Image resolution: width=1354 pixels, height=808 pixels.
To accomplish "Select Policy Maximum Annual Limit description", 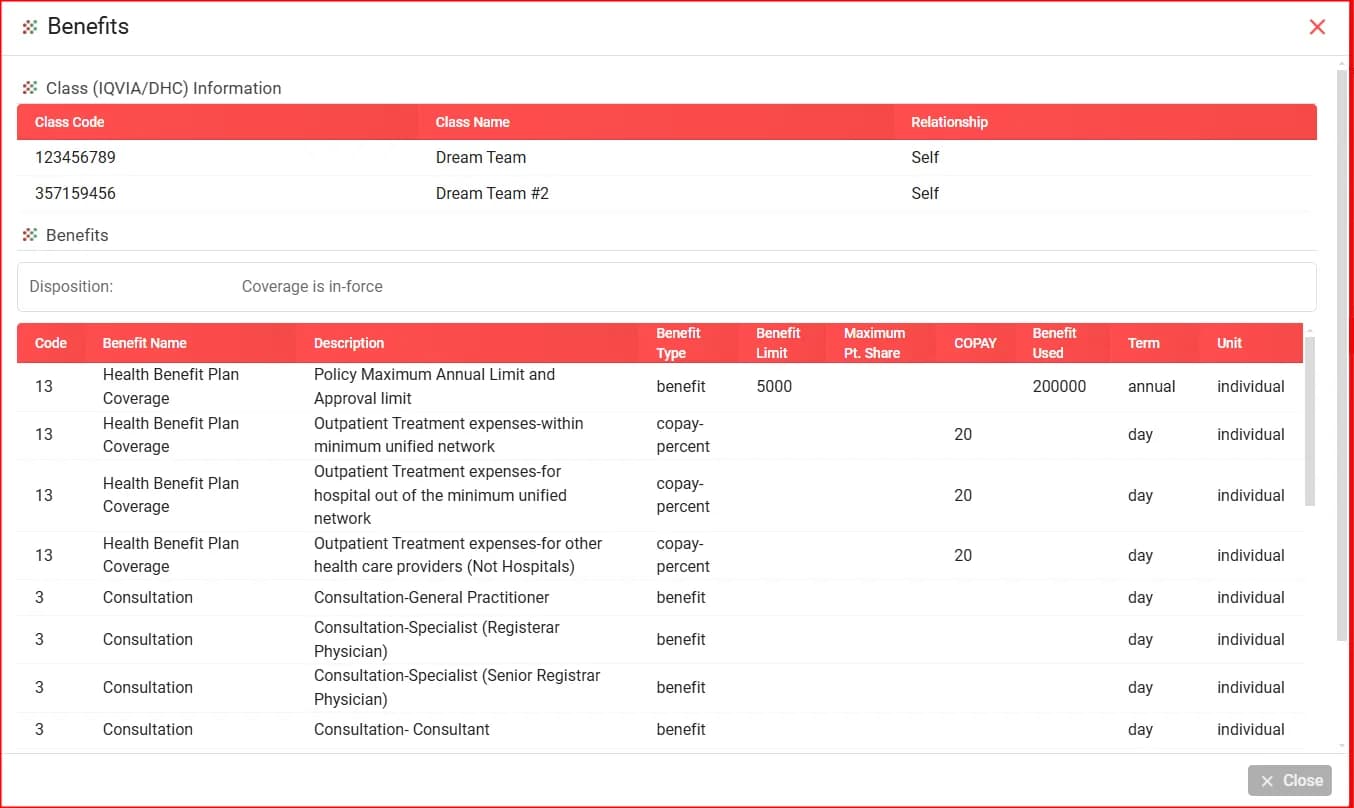I will 434,386.
